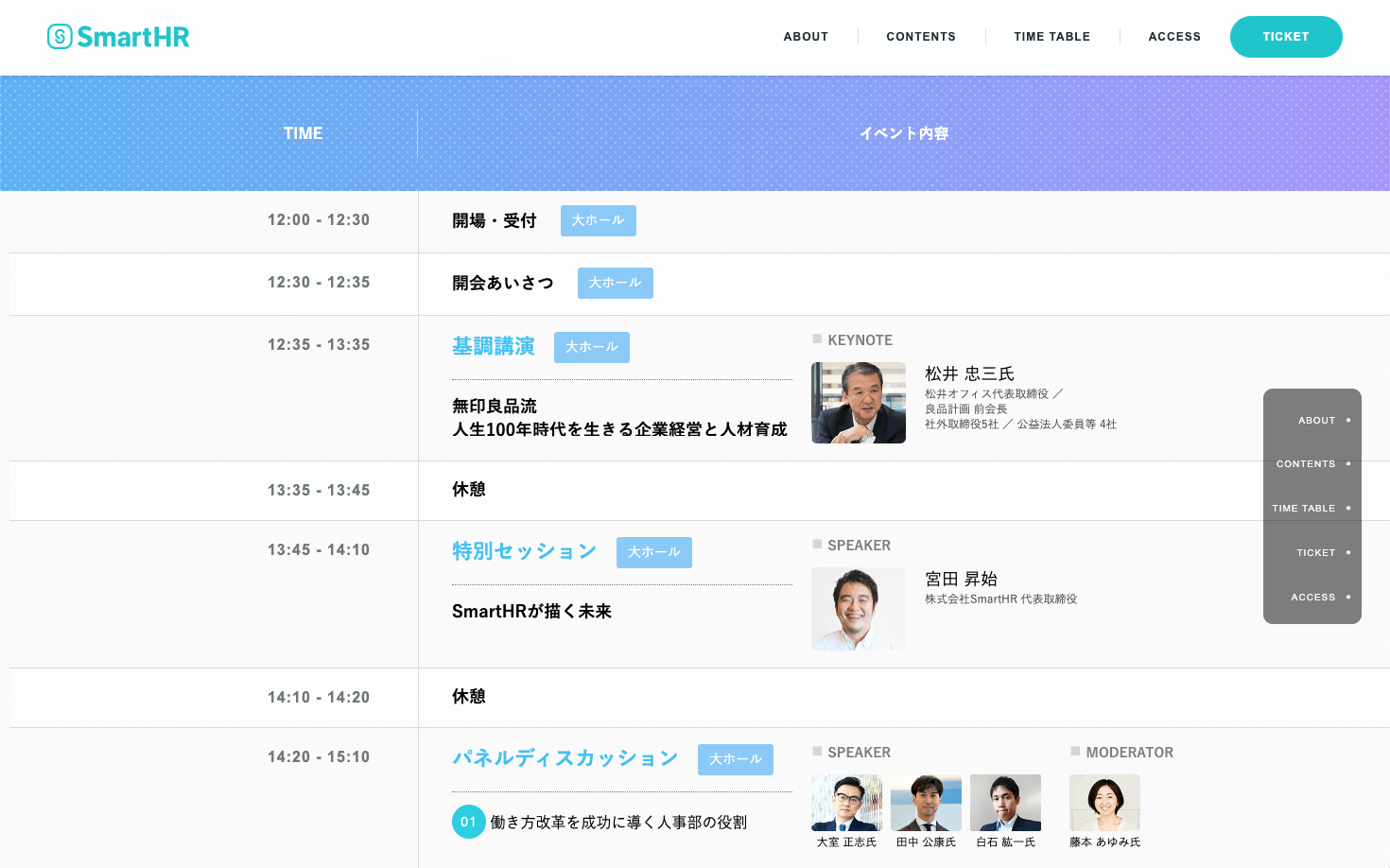Viewport: 1390px width, 868px height.
Task: Click the 01 numbered circle badge
Action: (x=469, y=822)
